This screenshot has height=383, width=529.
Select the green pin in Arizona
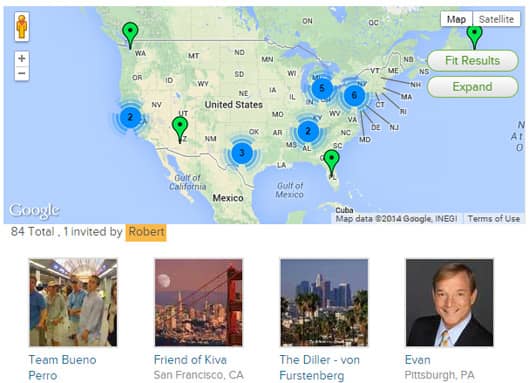click(x=180, y=130)
